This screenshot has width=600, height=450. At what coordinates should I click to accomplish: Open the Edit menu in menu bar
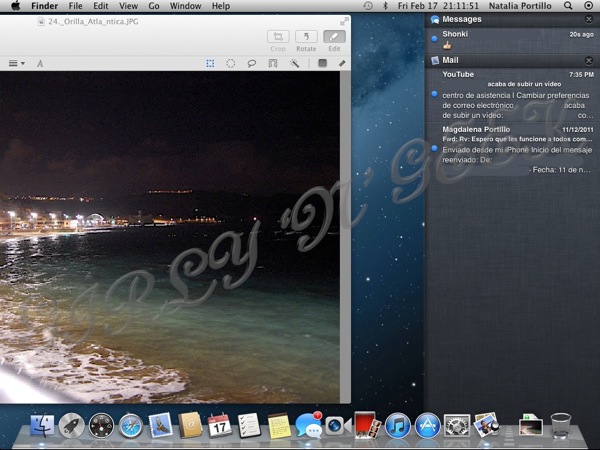(101, 6)
